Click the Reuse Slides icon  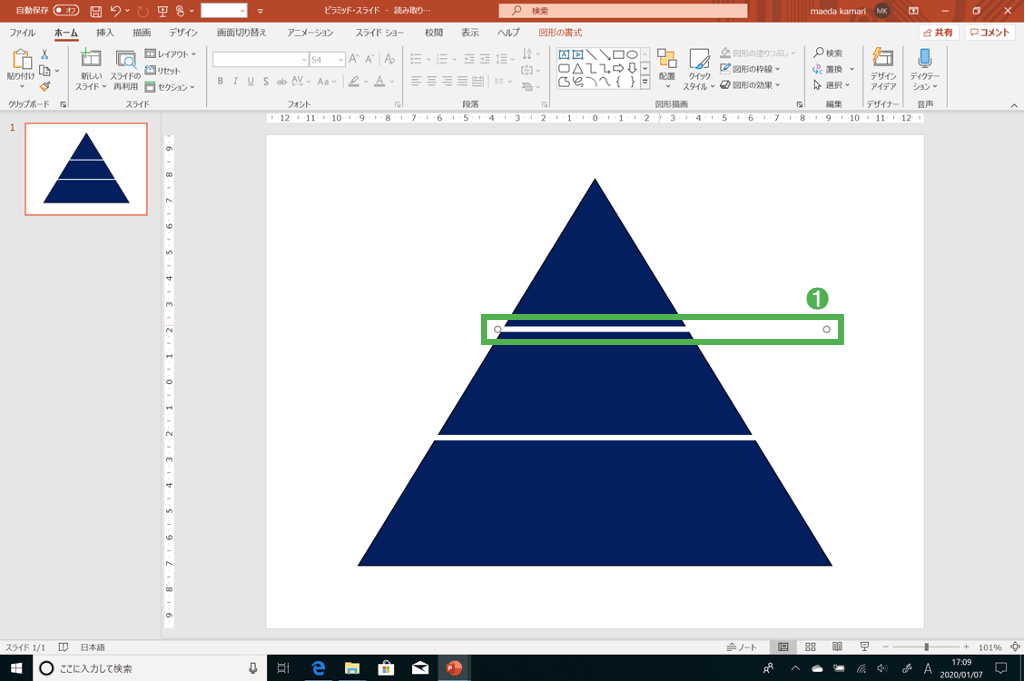coord(126,59)
